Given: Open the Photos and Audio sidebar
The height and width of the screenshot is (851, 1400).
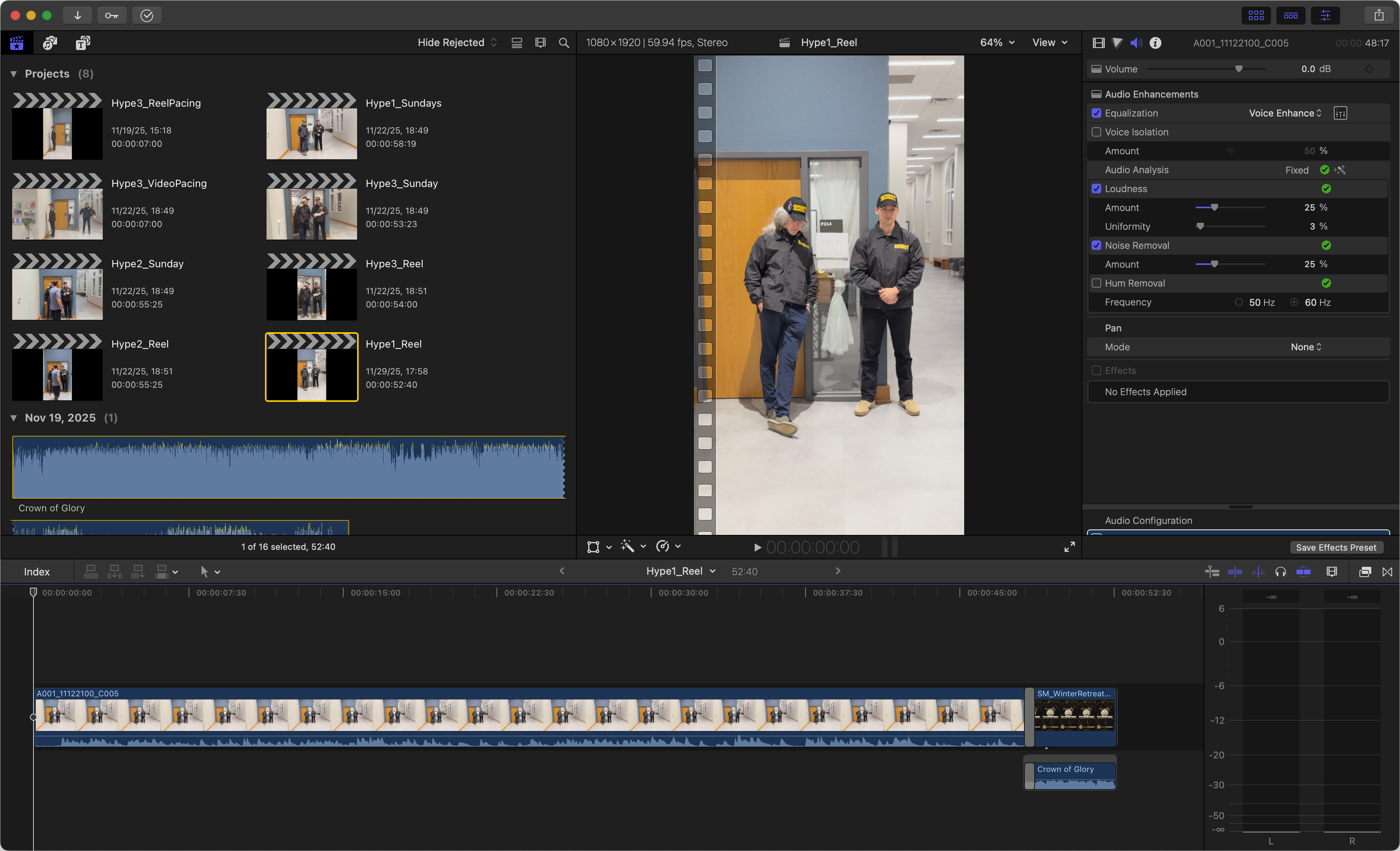Looking at the screenshot, I should (x=50, y=43).
